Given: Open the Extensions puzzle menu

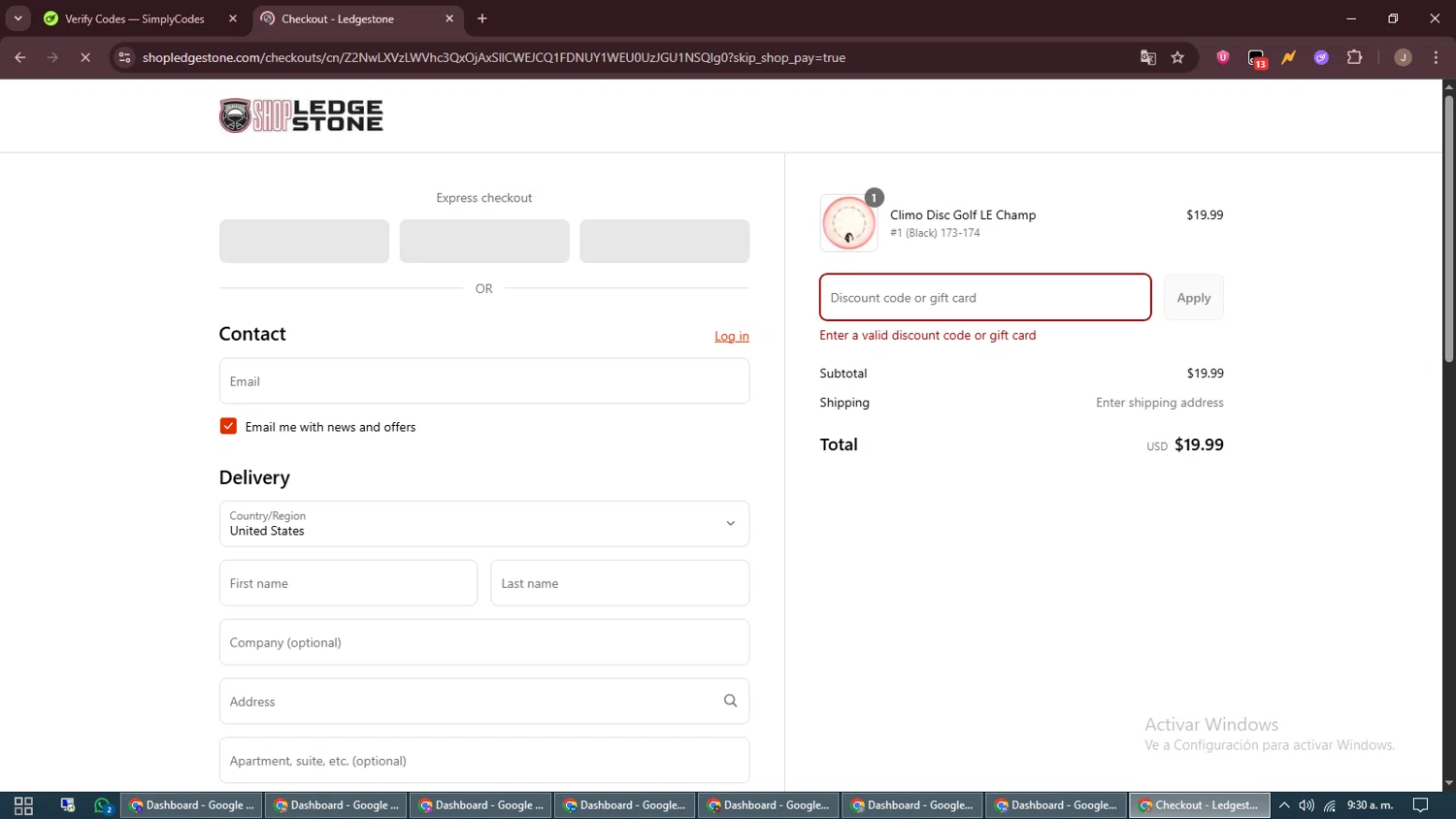Looking at the screenshot, I should (1354, 57).
